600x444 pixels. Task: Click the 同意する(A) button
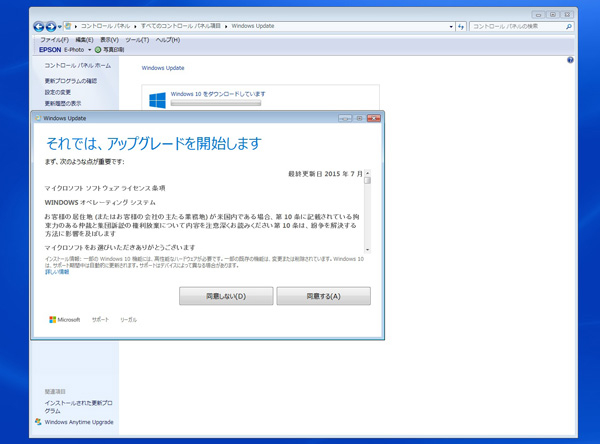pos(323,296)
